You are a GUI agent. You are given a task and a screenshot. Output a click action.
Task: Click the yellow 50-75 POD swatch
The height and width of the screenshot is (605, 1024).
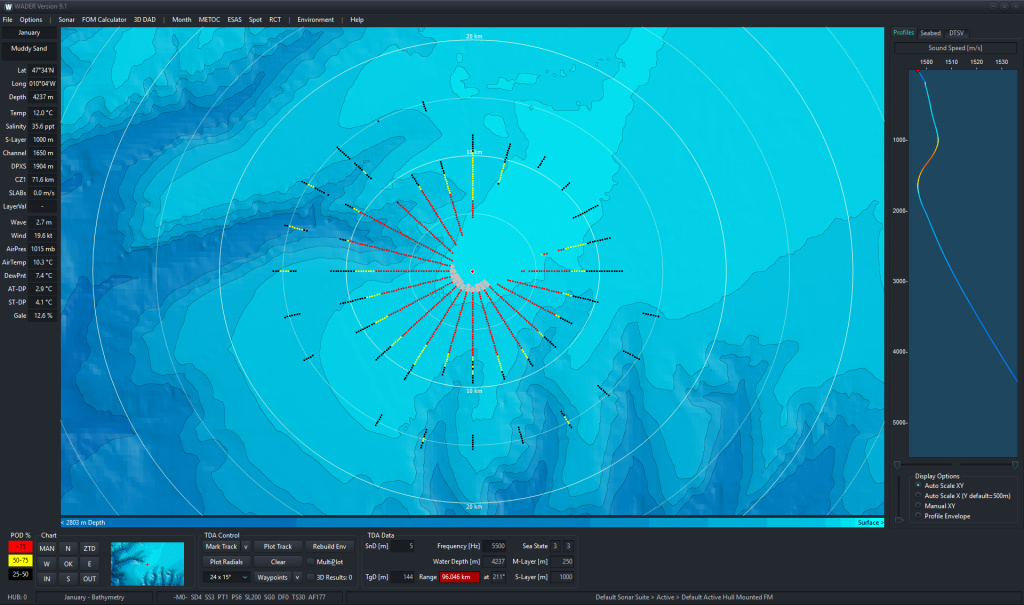20,560
